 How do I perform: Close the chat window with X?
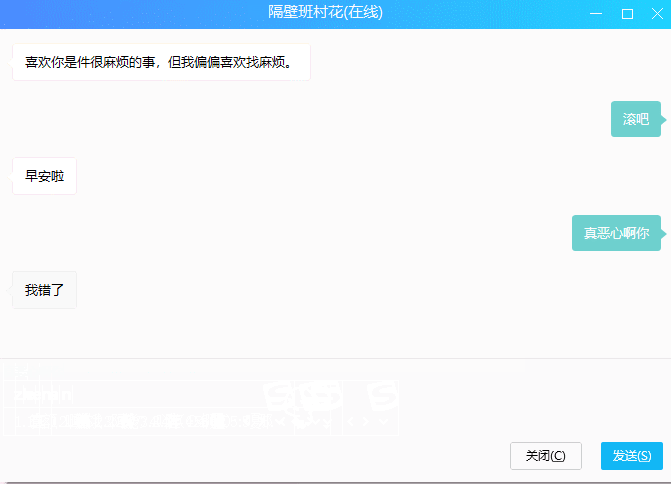coord(656,13)
